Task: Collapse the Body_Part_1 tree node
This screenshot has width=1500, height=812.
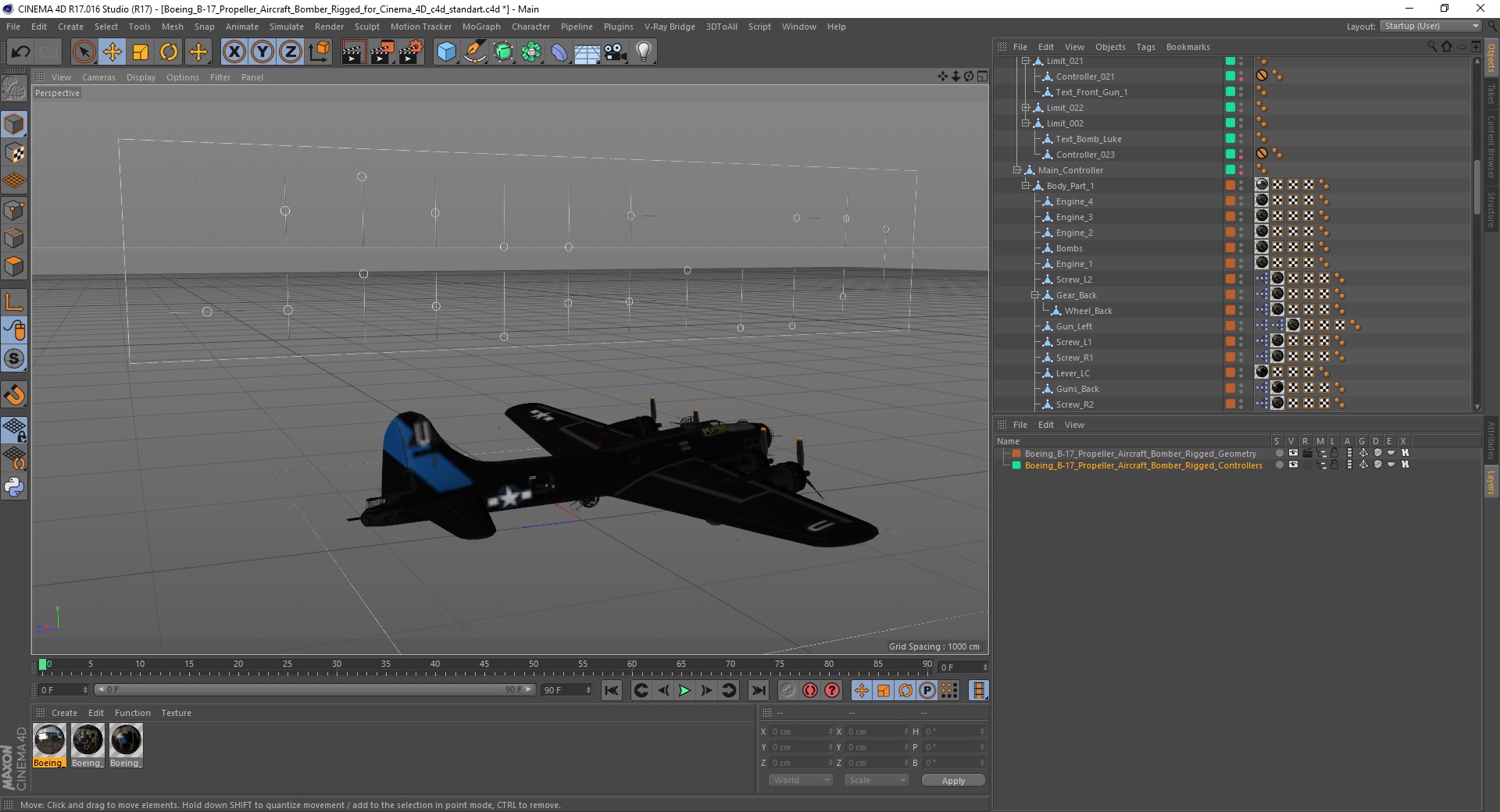Action: coord(1026,186)
